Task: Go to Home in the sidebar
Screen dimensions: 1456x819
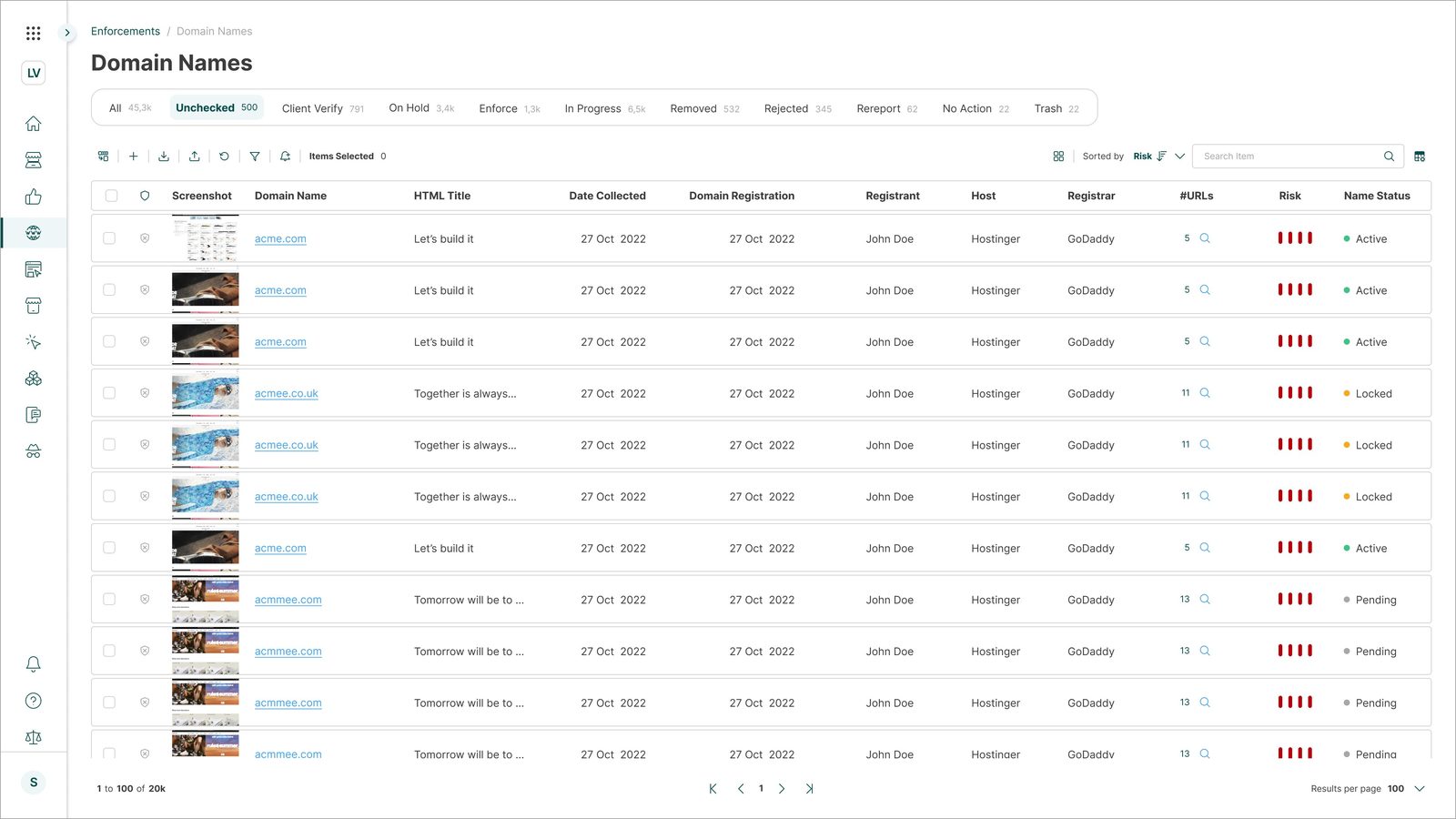Action: tap(34, 124)
